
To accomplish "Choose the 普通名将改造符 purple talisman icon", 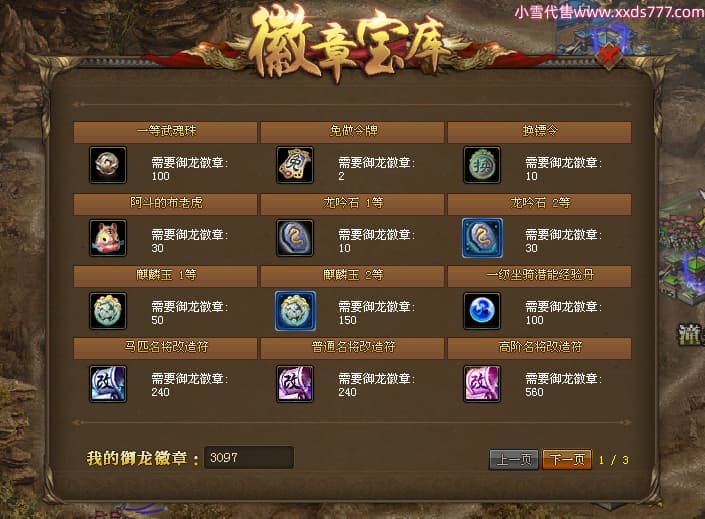I will click(x=295, y=384).
